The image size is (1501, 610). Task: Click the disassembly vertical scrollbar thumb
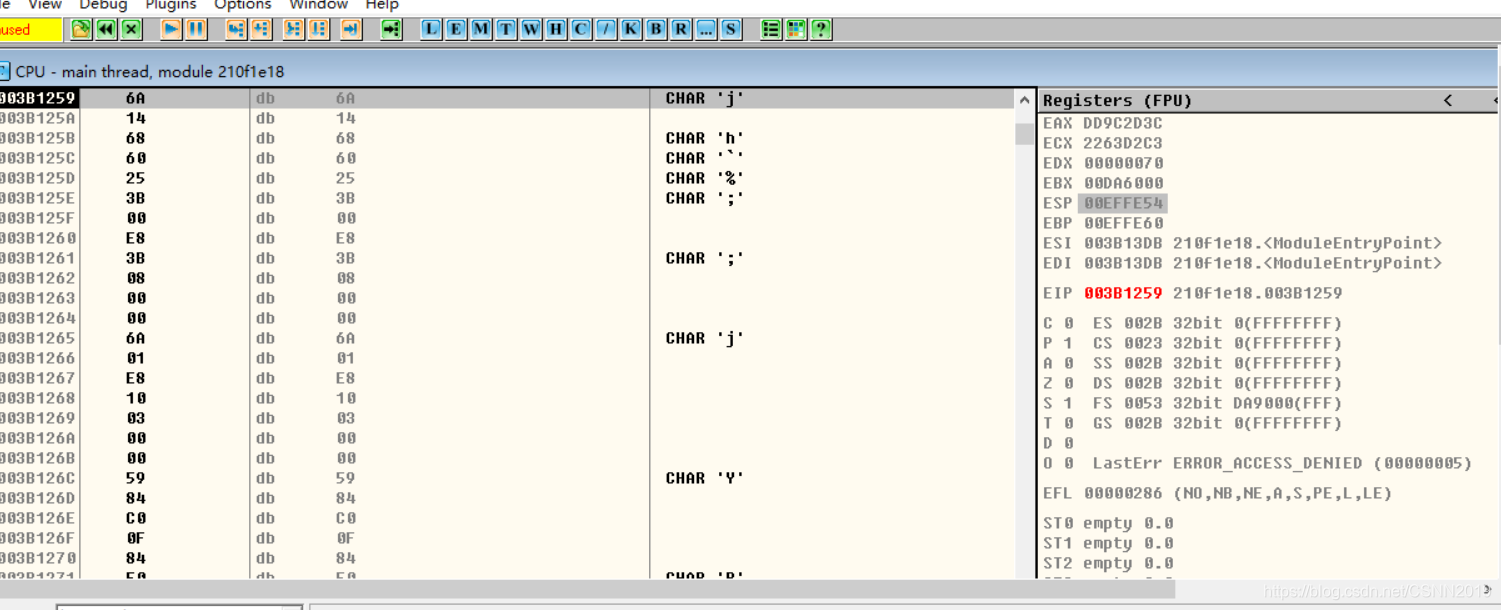pos(1024,133)
